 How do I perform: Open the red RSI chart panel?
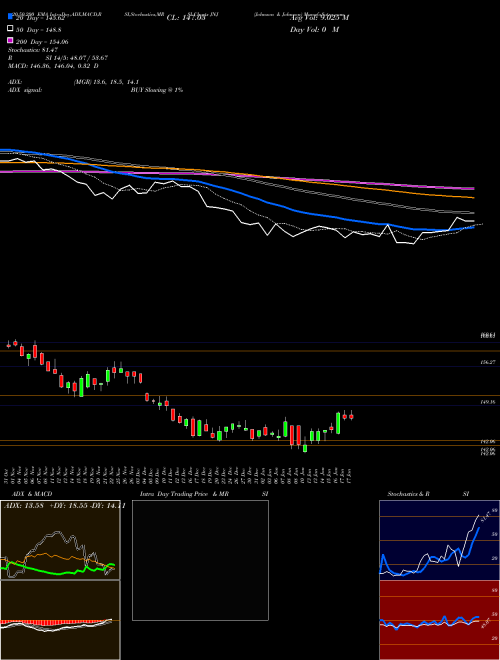pyautogui.click(x=439, y=620)
